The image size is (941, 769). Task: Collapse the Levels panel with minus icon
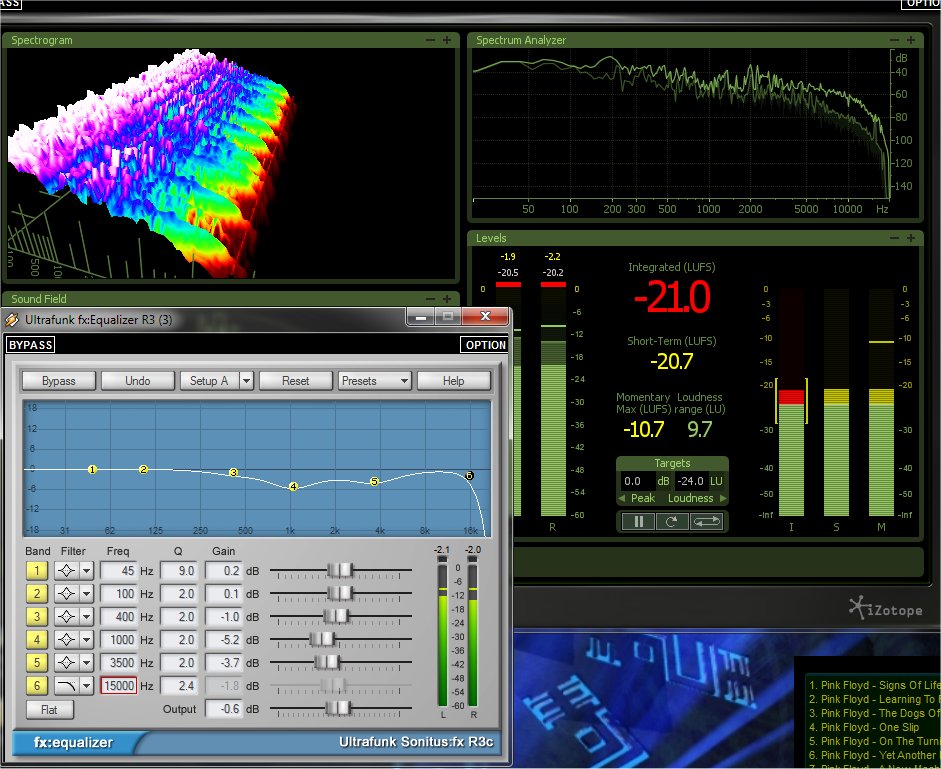pos(894,238)
